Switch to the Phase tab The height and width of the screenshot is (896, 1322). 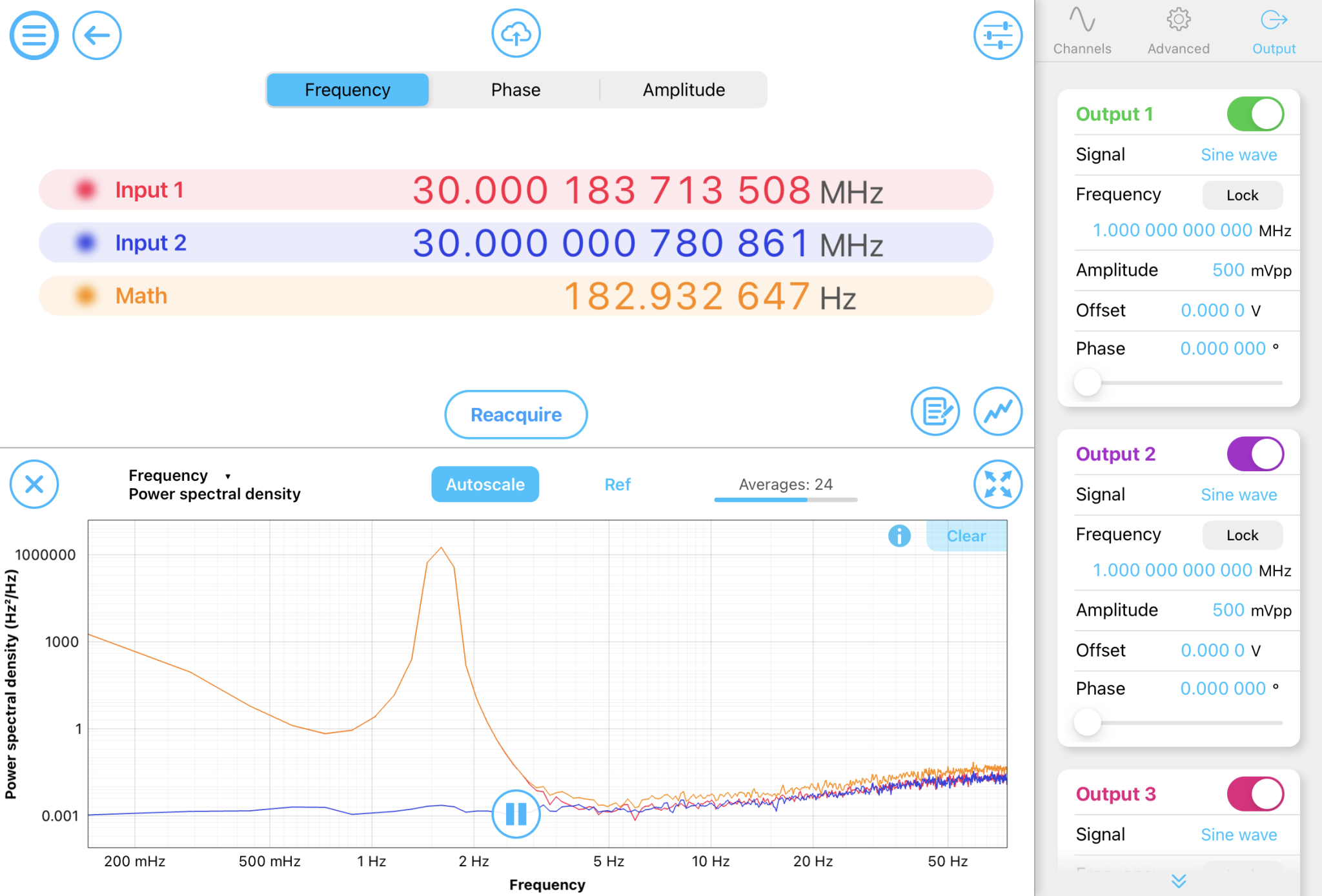515,90
